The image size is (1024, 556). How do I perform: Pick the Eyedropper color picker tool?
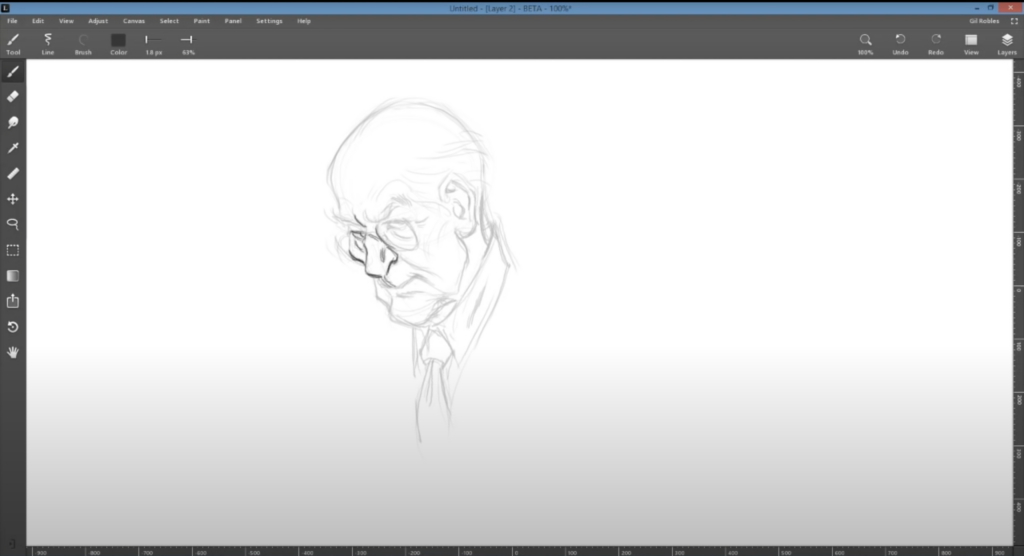pos(12,148)
